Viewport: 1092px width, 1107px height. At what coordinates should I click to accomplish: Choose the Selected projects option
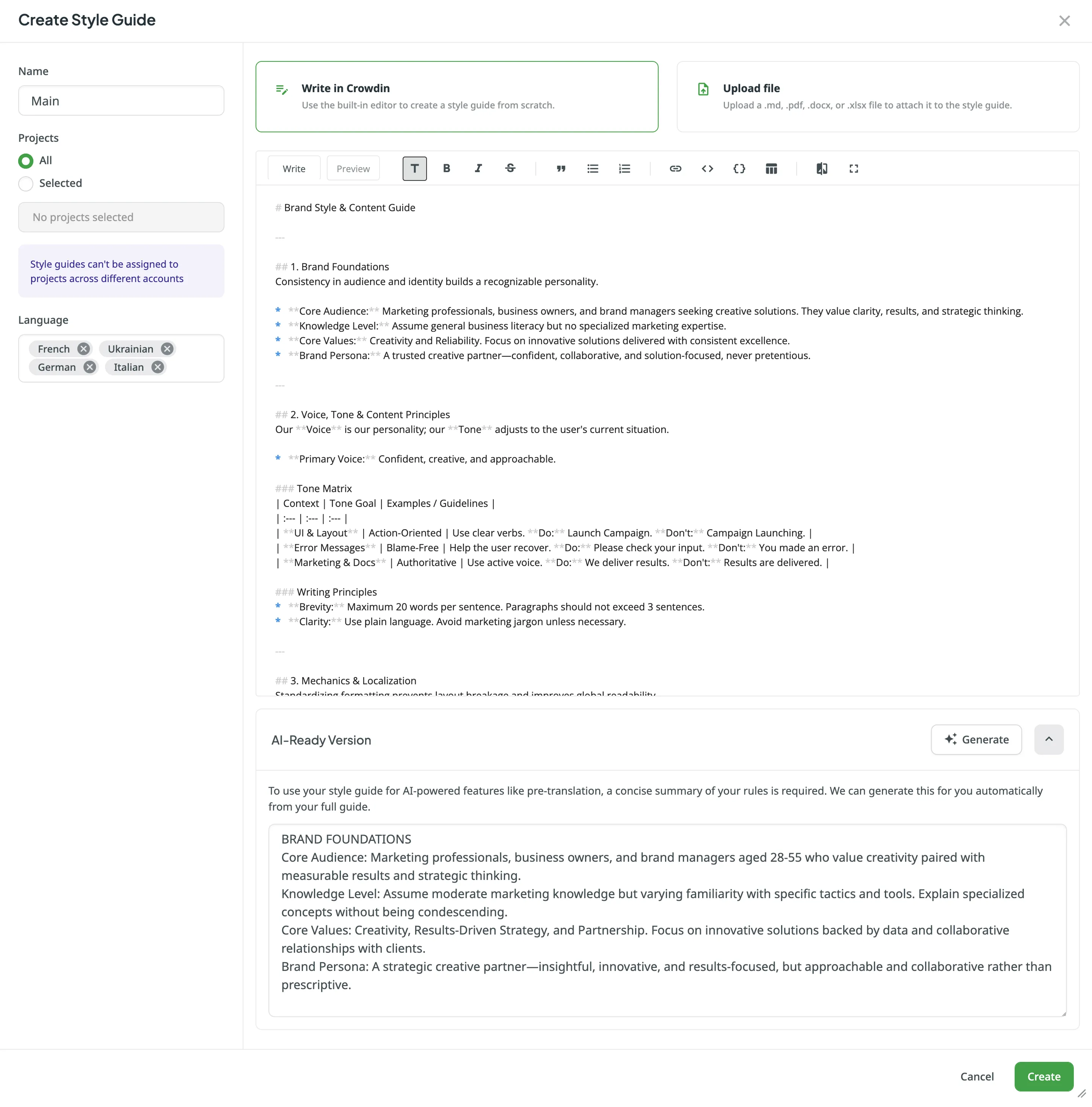26,183
